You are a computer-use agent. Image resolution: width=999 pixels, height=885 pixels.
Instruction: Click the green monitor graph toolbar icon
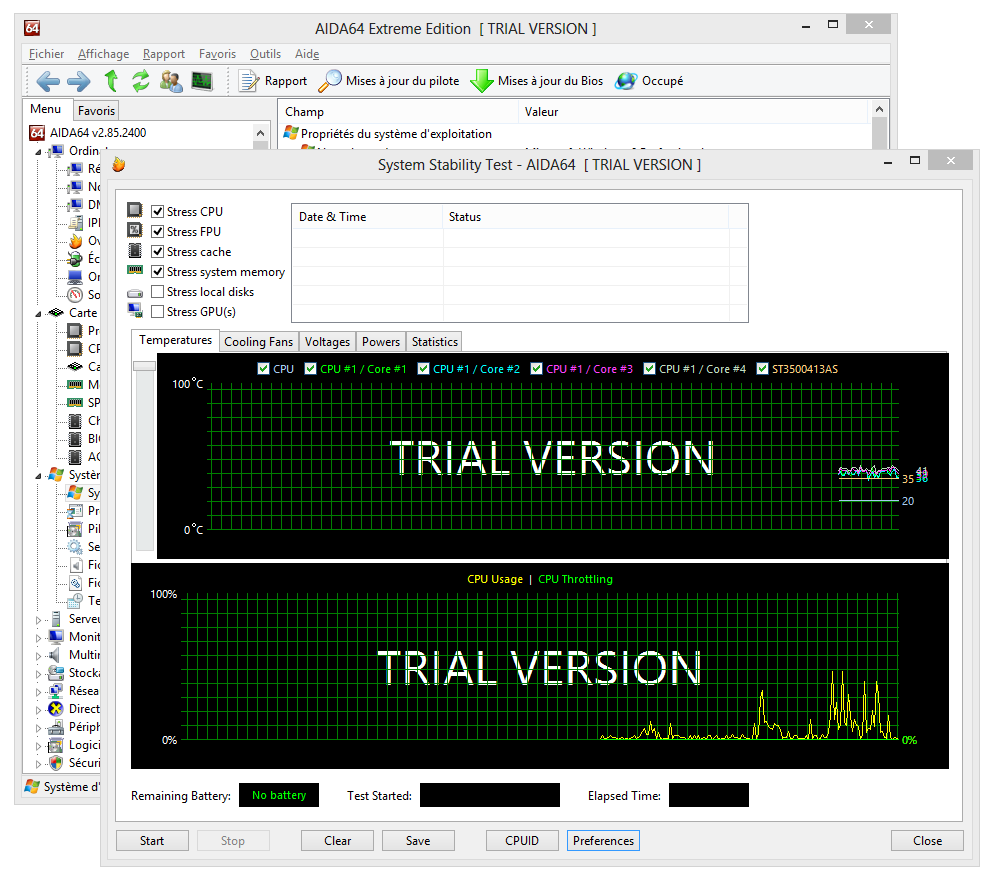202,81
